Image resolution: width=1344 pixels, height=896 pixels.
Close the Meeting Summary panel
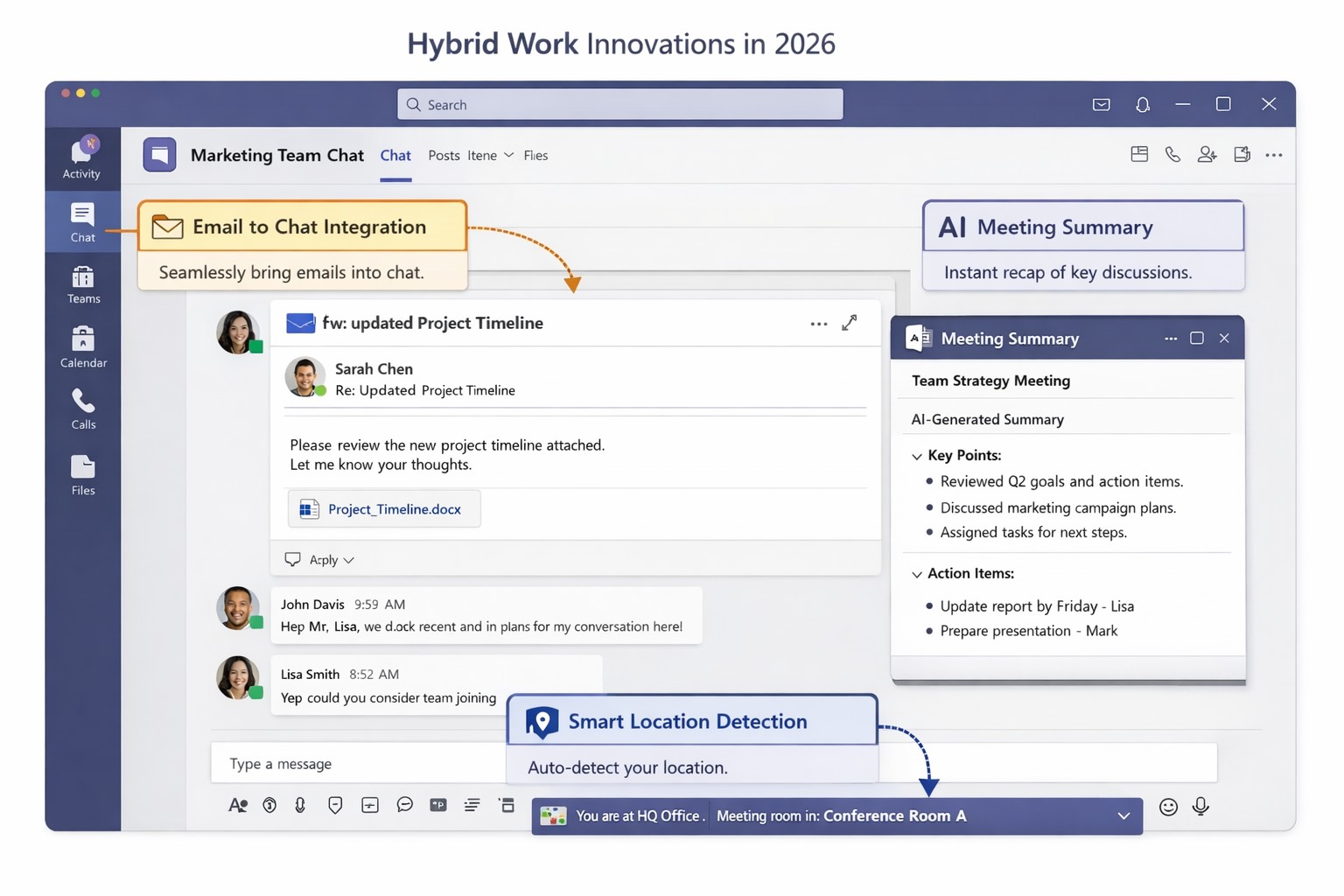(1224, 339)
